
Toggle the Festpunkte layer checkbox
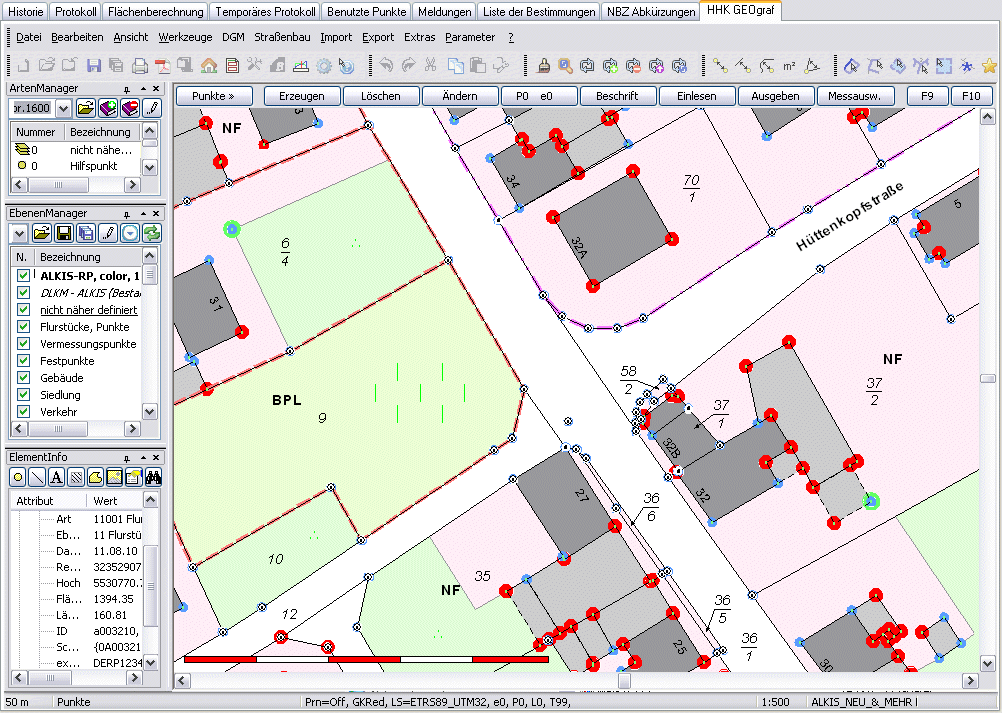24,361
